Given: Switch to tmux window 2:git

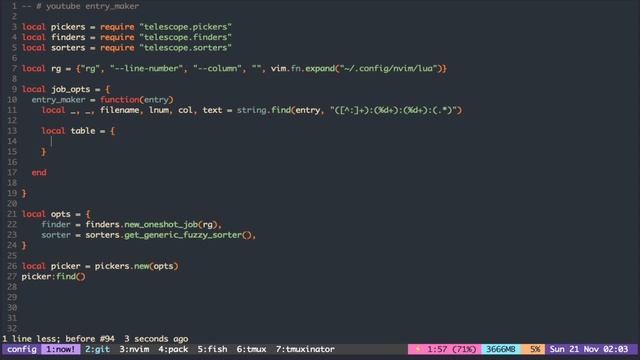Looking at the screenshot, I should pos(97,349).
